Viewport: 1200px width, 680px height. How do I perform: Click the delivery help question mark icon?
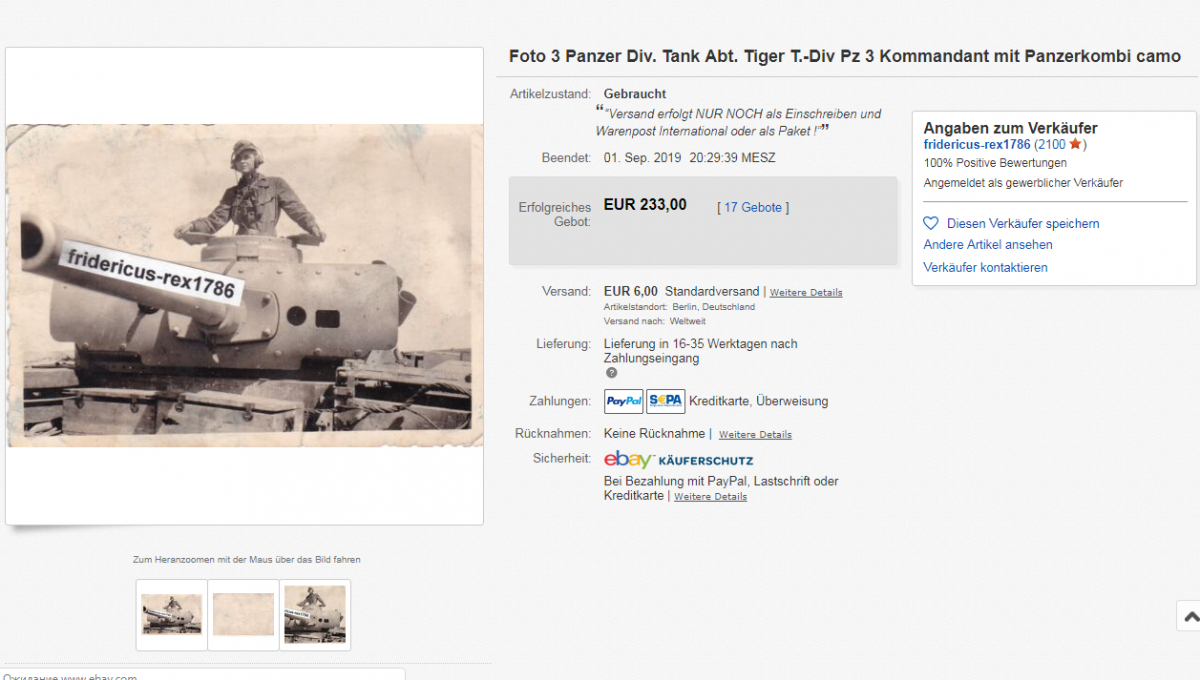pyautogui.click(x=611, y=373)
